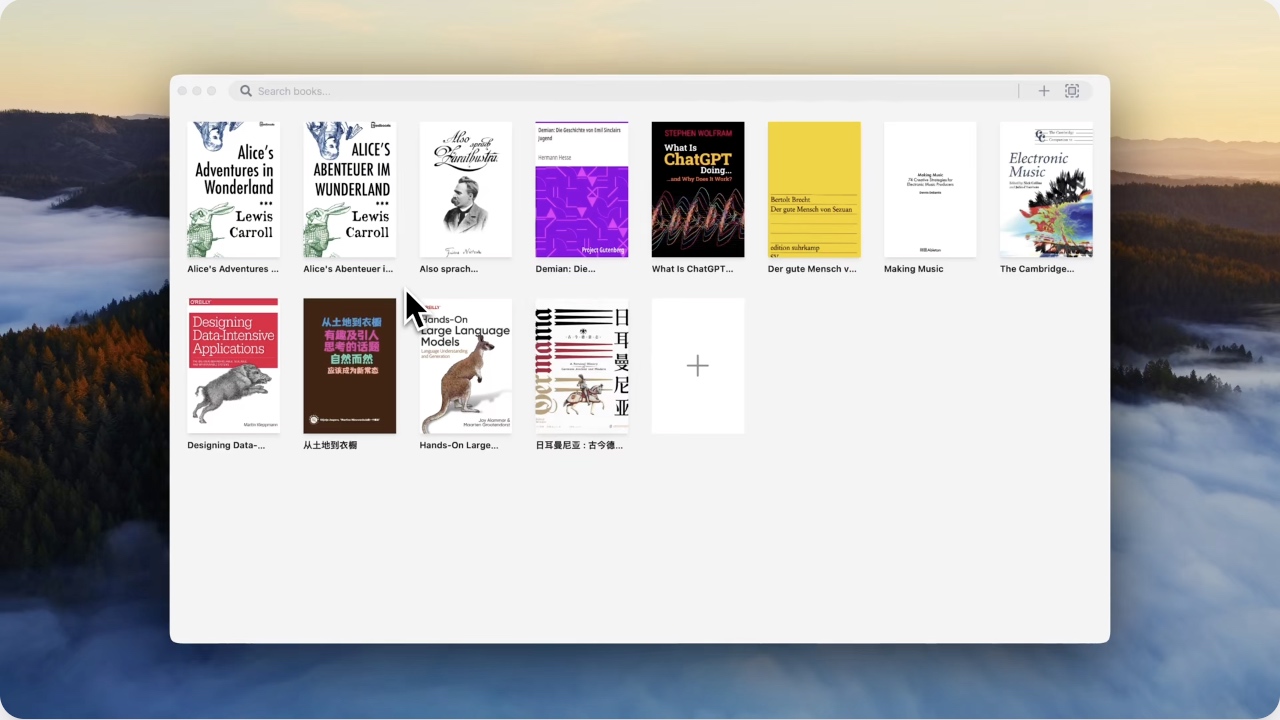Select the yellow Der gute Mensch cover
This screenshot has height=720, width=1280.
click(814, 190)
